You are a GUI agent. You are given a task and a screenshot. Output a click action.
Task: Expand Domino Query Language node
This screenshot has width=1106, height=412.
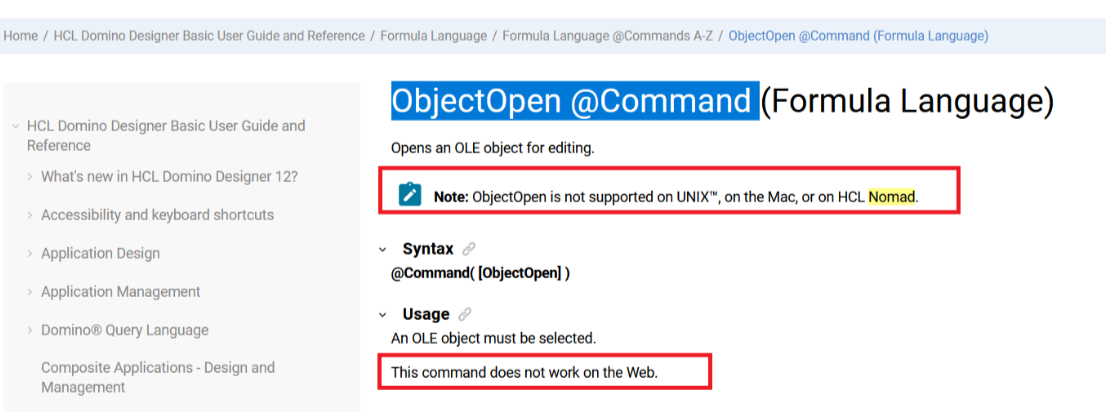point(30,330)
